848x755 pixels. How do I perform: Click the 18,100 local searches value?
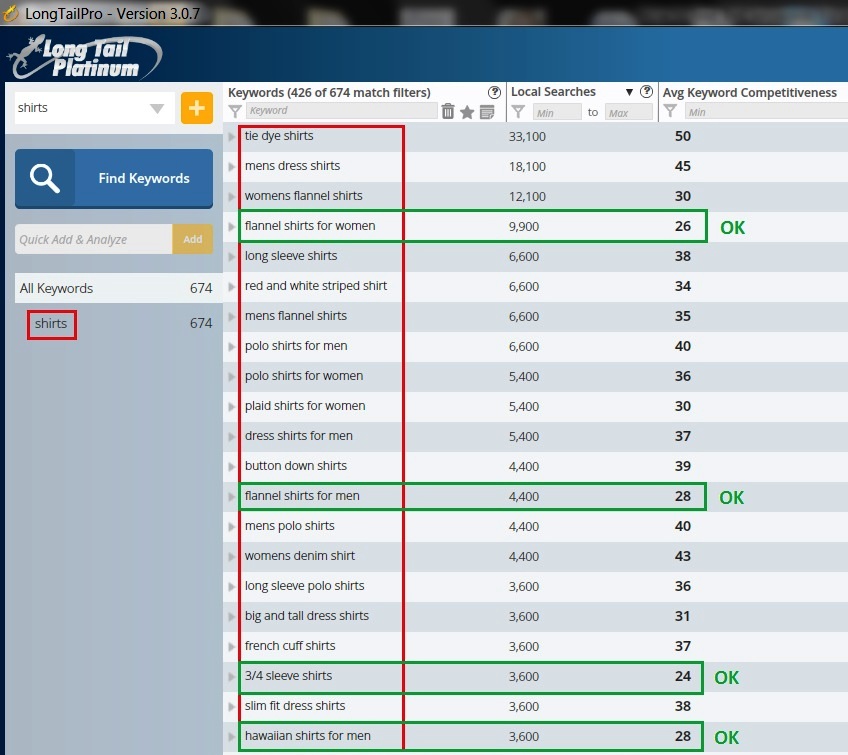(527, 167)
